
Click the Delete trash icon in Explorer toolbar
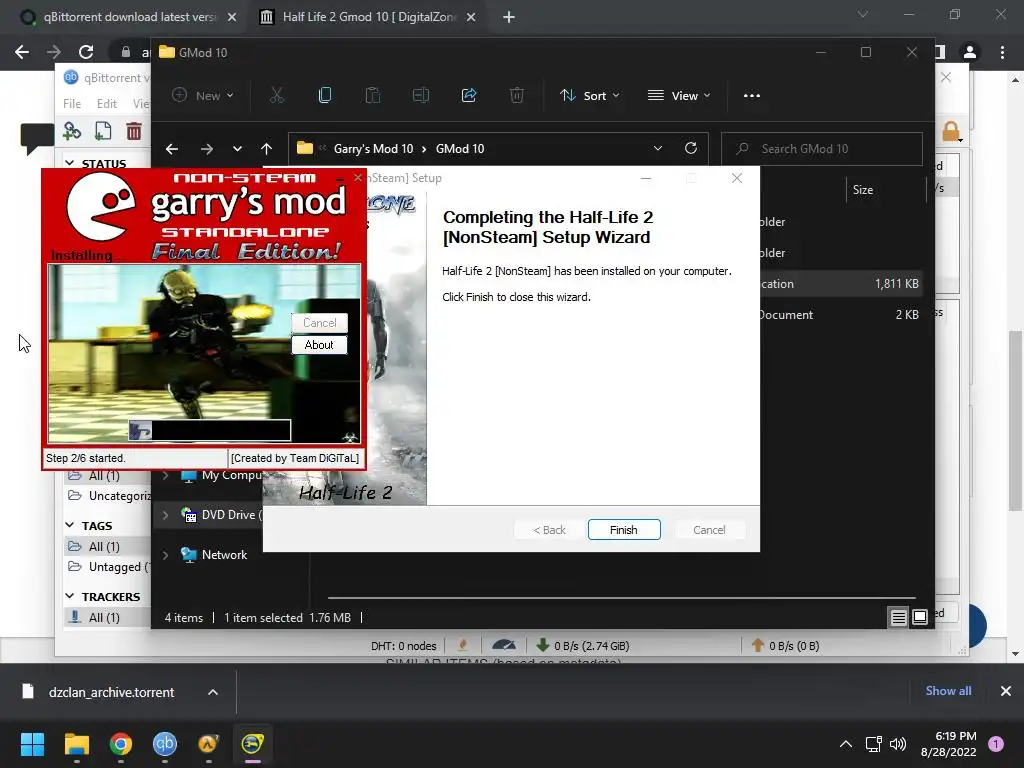coord(517,95)
